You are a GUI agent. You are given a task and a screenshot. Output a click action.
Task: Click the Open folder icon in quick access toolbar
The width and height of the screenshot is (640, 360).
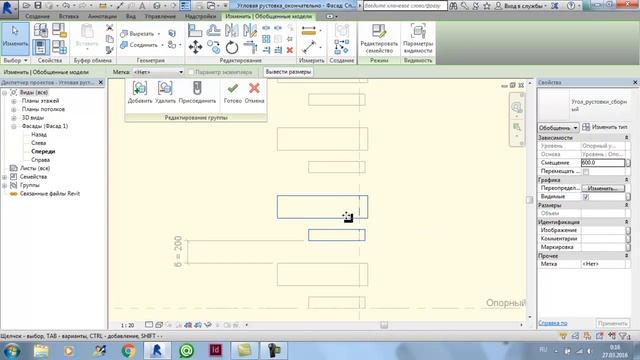tap(27, 6)
